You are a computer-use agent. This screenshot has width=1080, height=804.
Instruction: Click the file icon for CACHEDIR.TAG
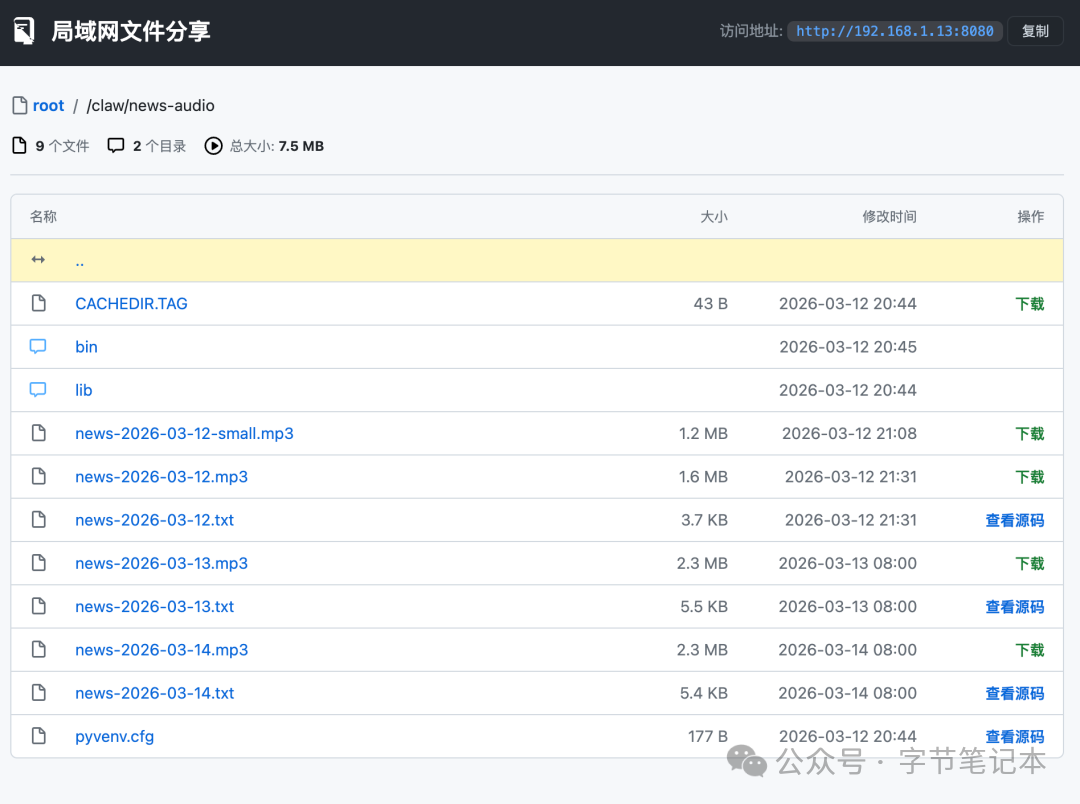(38, 304)
